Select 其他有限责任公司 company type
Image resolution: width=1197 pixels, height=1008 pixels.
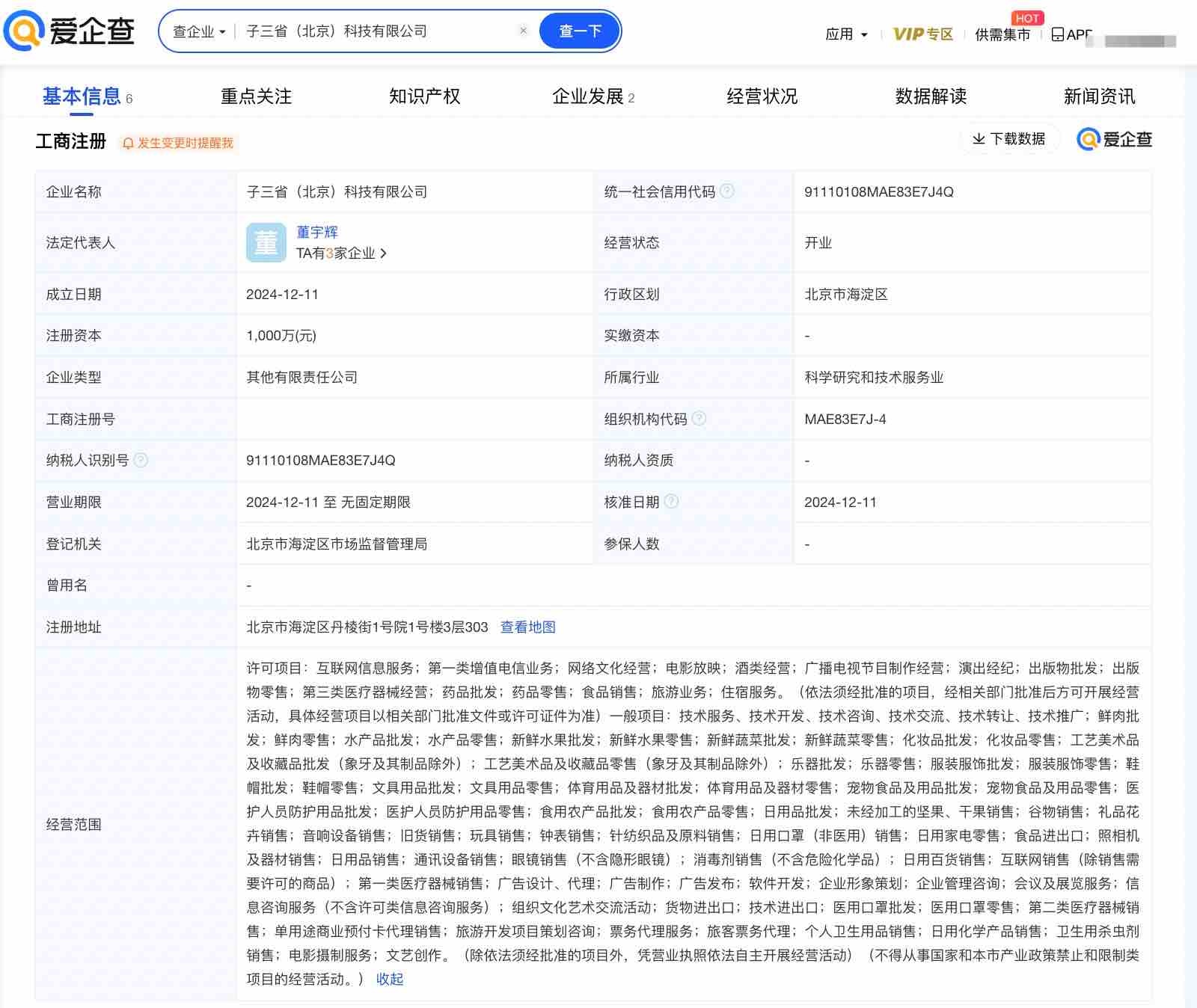tap(301, 378)
